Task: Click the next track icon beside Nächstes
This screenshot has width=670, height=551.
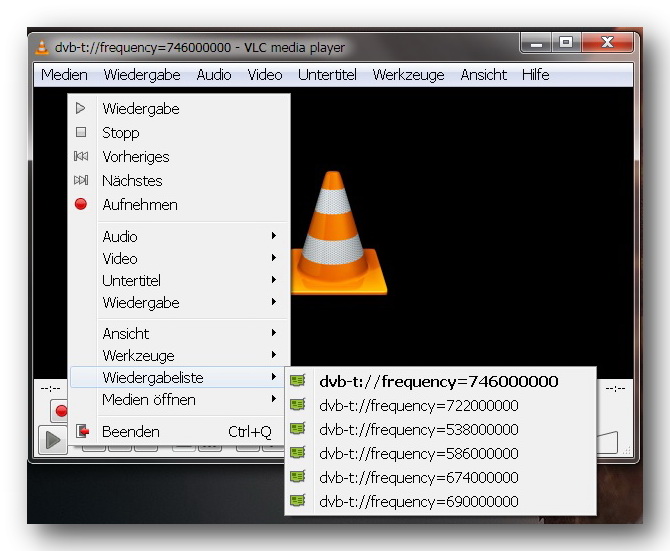Action: coord(81,180)
